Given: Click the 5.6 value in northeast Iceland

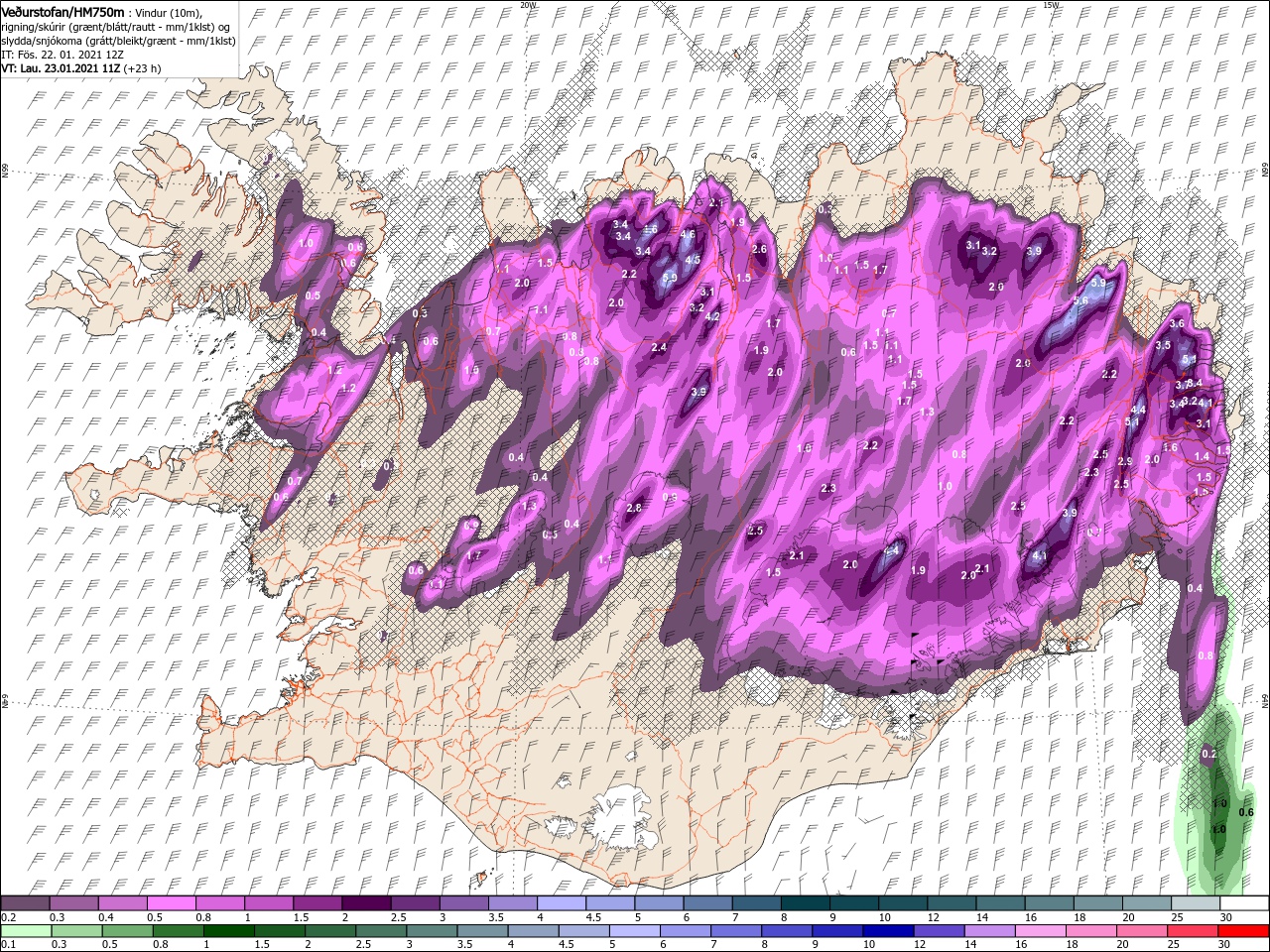Looking at the screenshot, I should pyautogui.click(x=1080, y=300).
